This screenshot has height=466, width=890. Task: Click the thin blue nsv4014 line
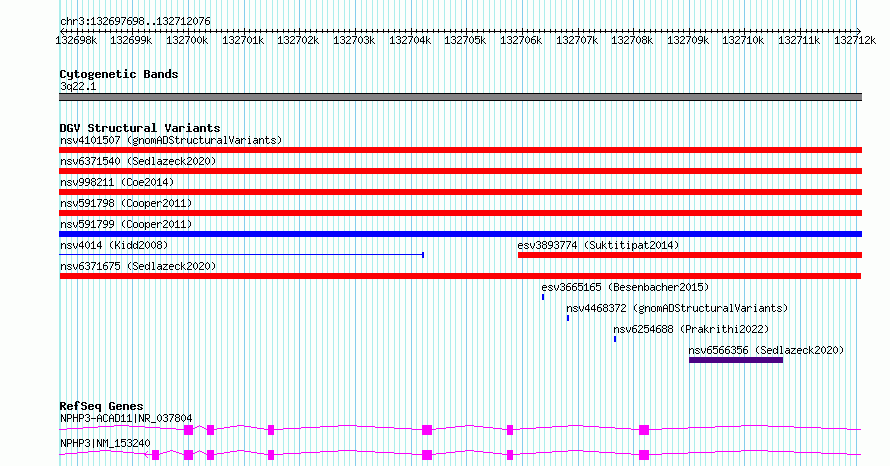coord(241,255)
